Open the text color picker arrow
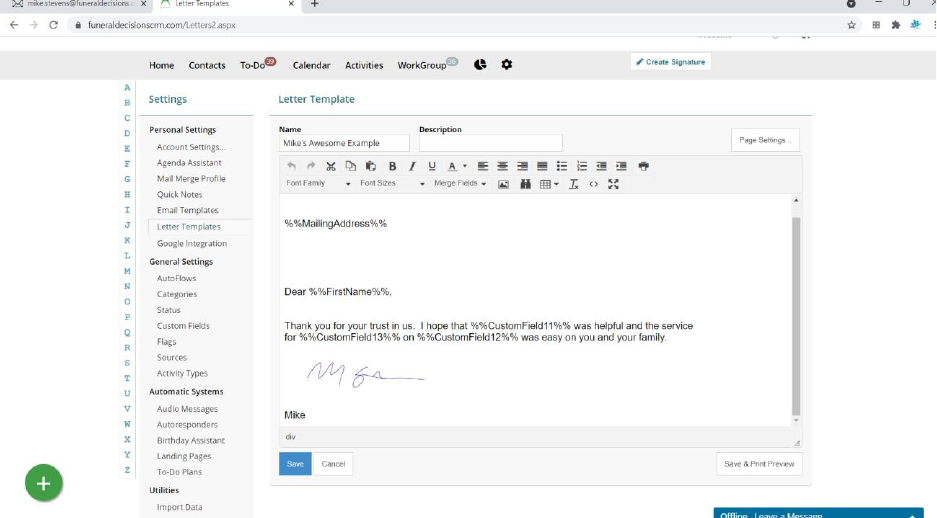Viewport: 937px width, 518px height. [465, 166]
